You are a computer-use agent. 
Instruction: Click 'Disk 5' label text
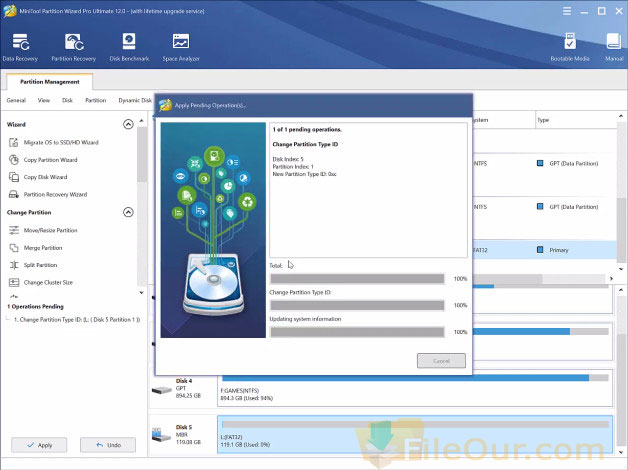click(184, 427)
